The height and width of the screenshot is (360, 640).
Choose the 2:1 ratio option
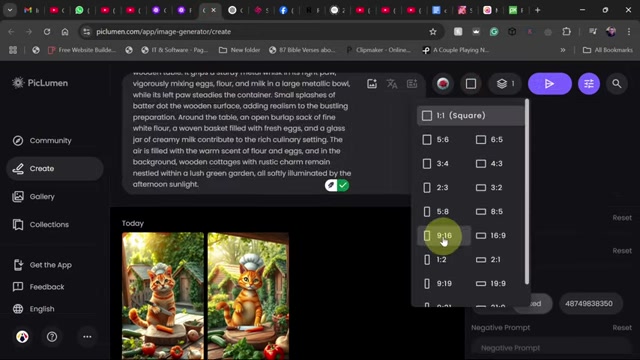(x=488, y=260)
